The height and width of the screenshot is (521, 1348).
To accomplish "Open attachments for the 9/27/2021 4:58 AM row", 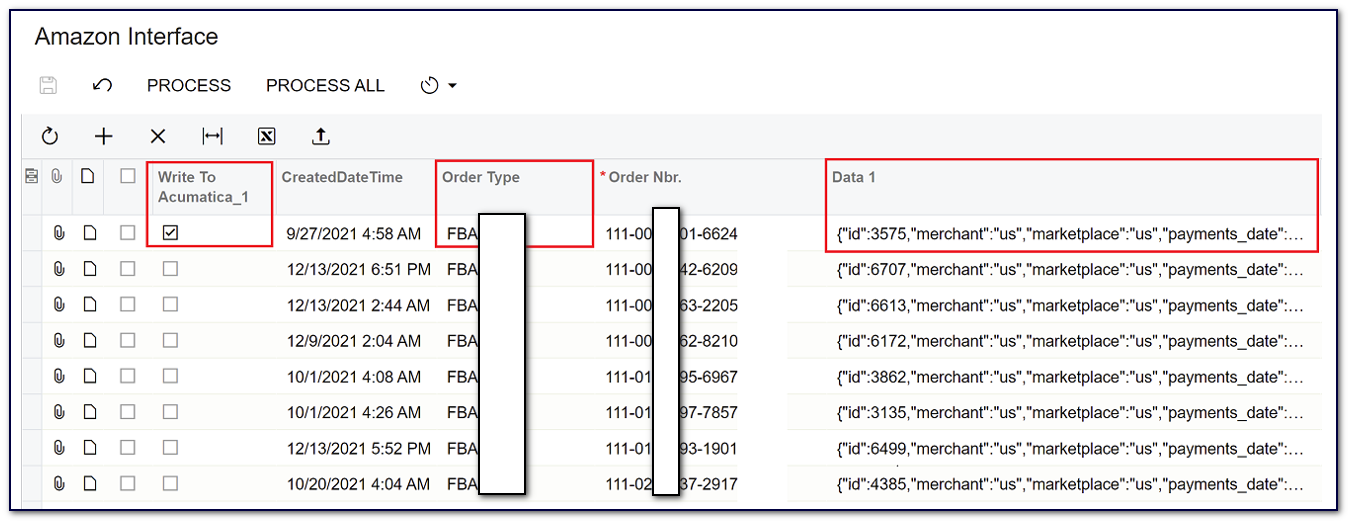I will tap(58, 233).
